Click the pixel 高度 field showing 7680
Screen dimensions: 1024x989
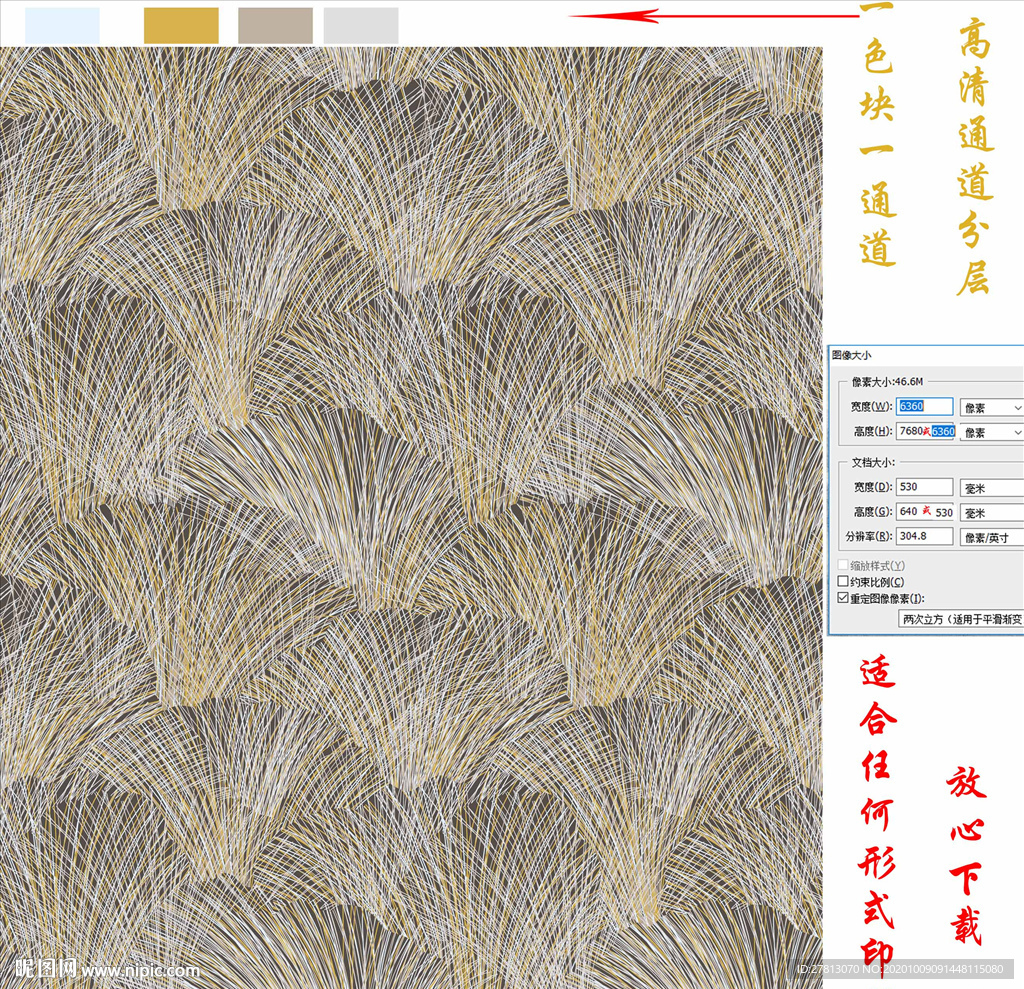(911, 431)
